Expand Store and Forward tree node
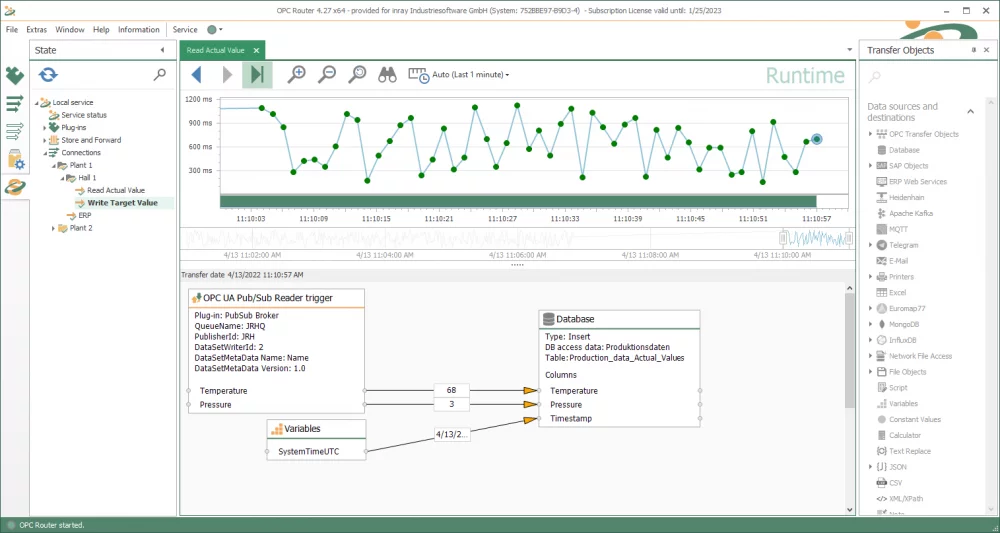 tap(45, 140)
